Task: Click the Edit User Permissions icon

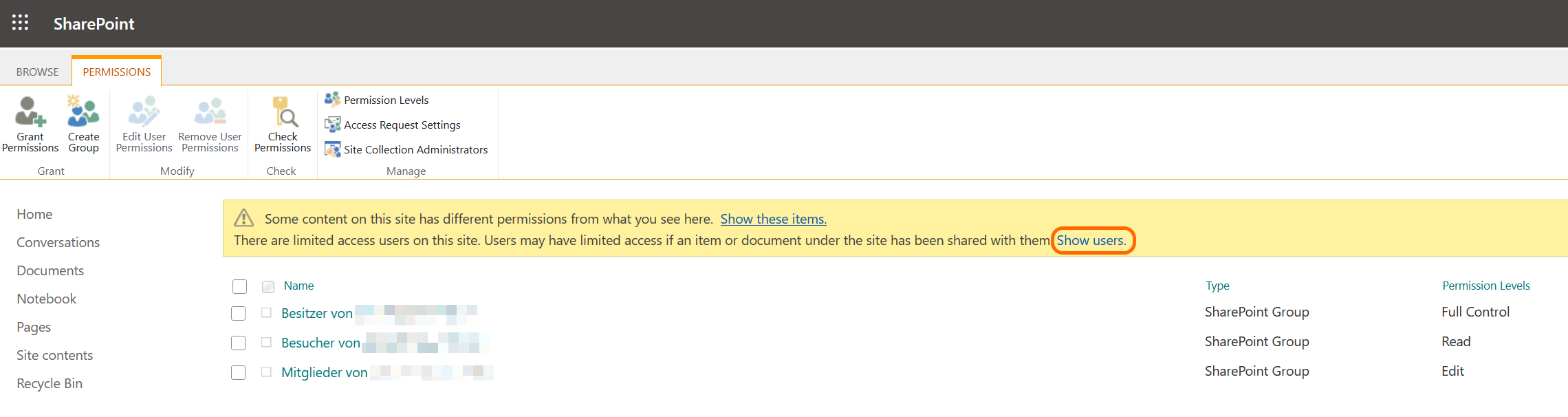Action: click(x=144, y=112)
